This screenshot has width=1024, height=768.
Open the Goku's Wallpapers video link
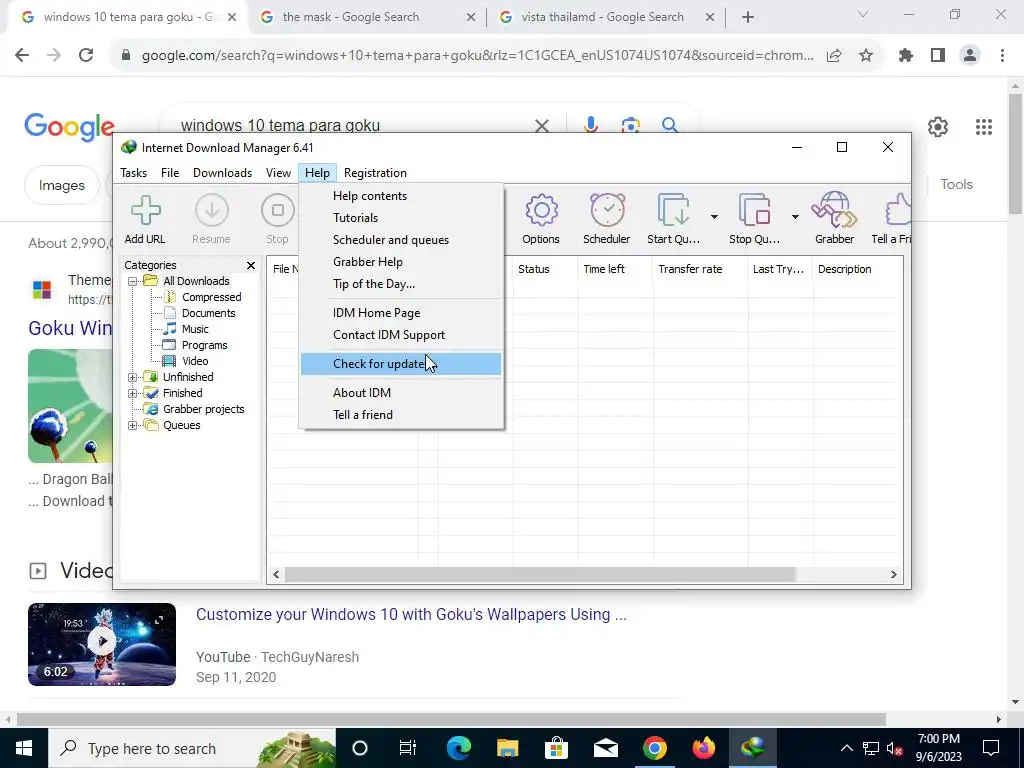coord(411,615)
